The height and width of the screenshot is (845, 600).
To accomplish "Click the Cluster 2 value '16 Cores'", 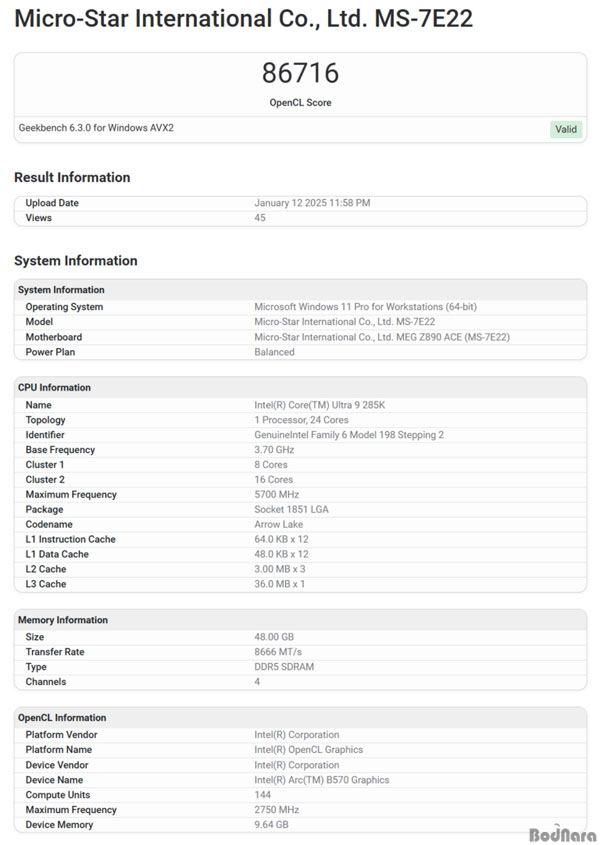I will (x=274, y=479).
